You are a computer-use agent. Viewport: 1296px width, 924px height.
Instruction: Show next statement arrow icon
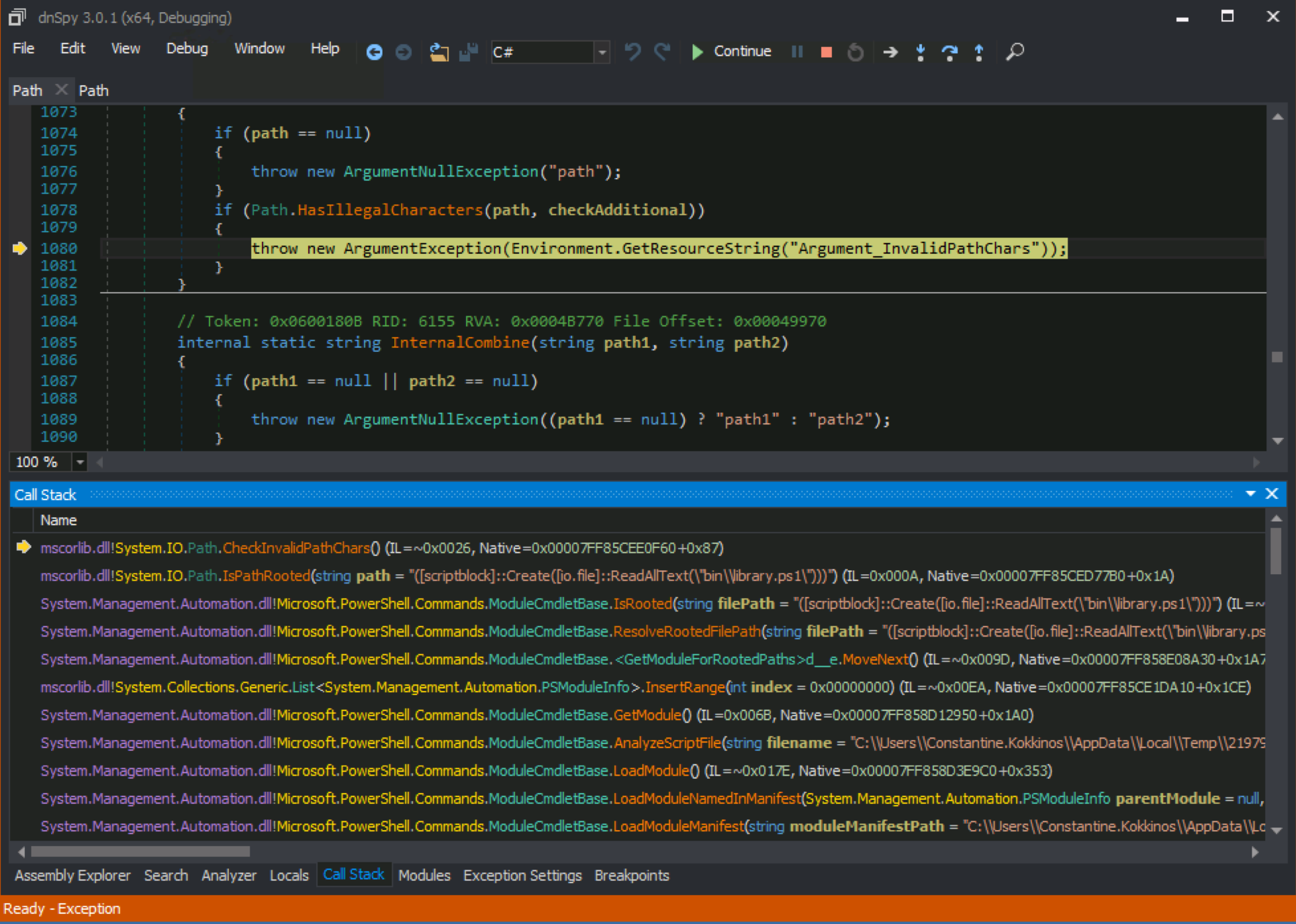(x=890, y=52)
